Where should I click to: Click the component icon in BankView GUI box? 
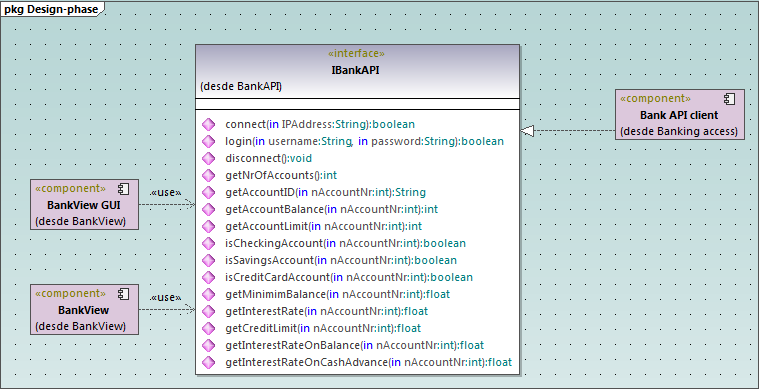pyautogui.click(x=123, y=189)
